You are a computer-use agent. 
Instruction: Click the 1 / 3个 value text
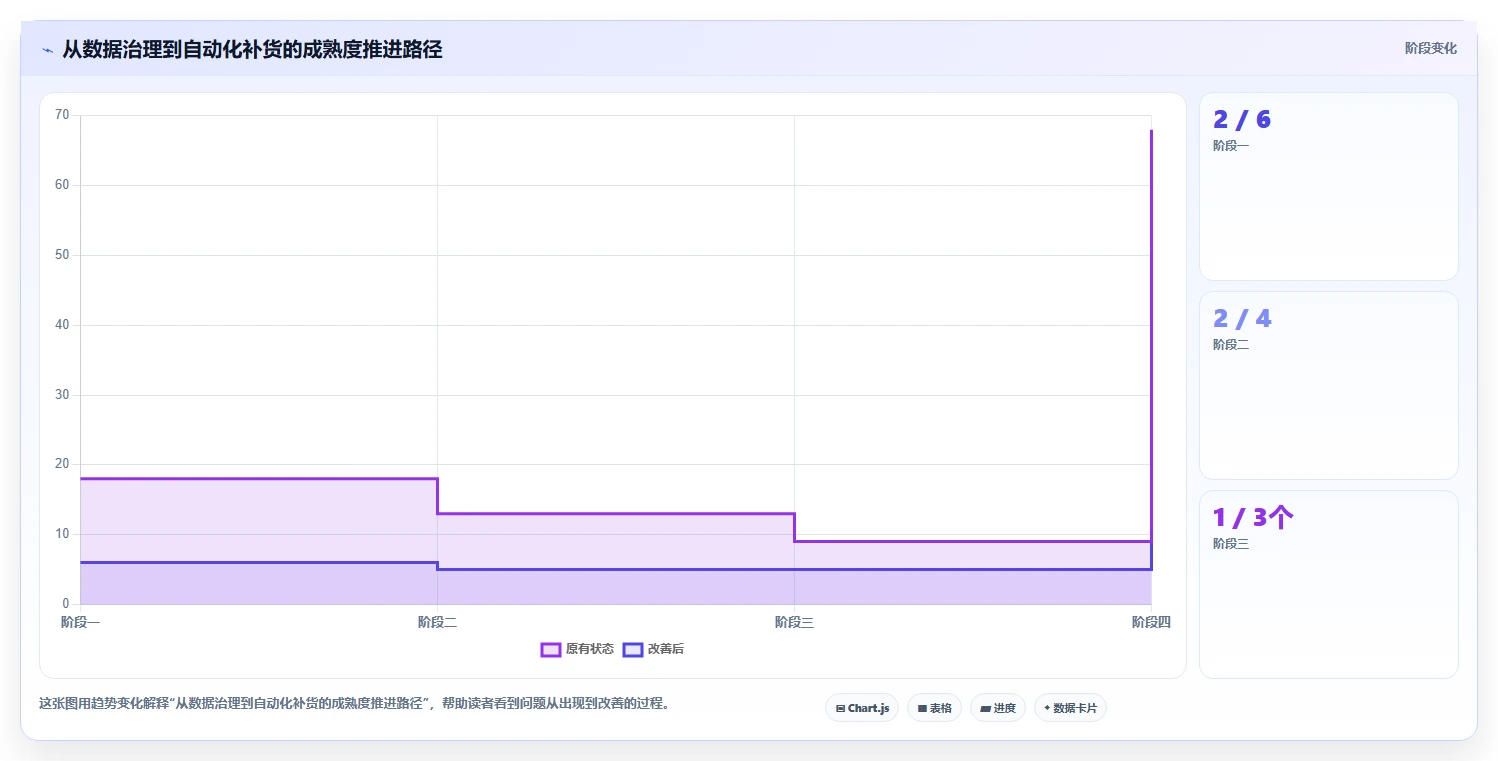1254,518
